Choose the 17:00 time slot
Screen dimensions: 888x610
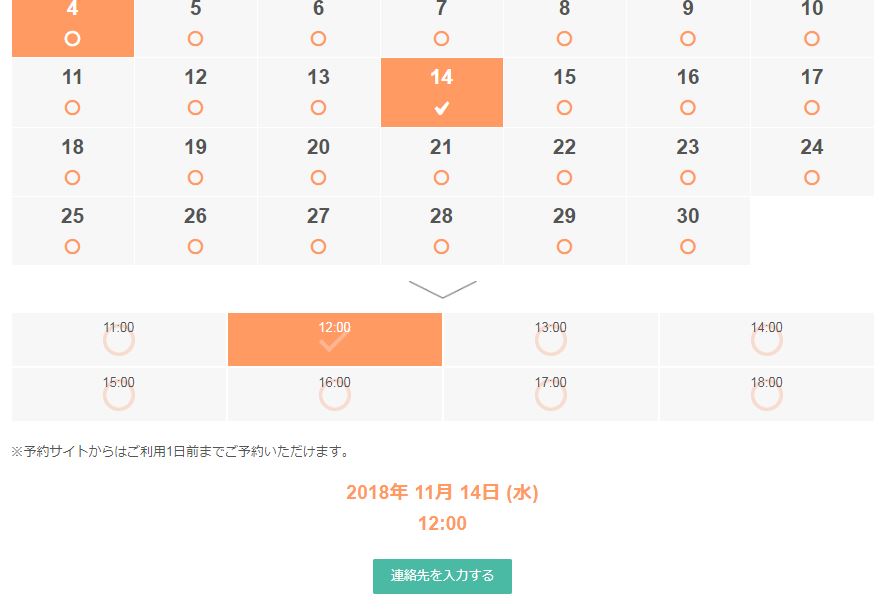(550, 394)
